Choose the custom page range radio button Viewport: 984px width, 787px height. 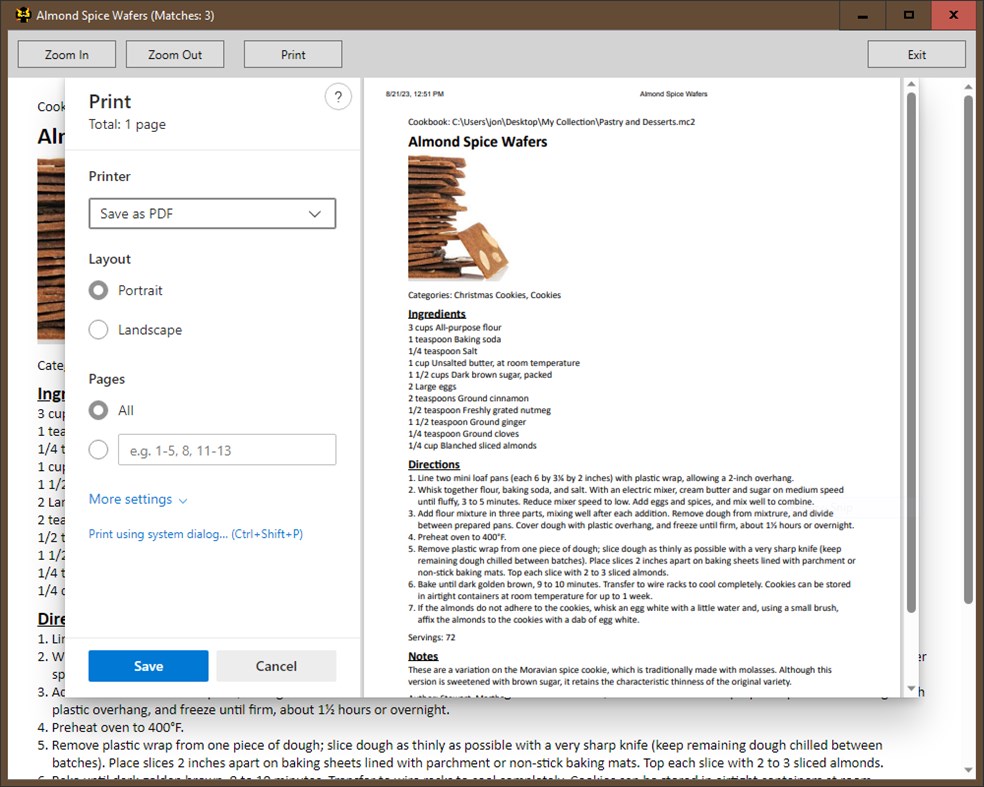click(x=98, y=450)
